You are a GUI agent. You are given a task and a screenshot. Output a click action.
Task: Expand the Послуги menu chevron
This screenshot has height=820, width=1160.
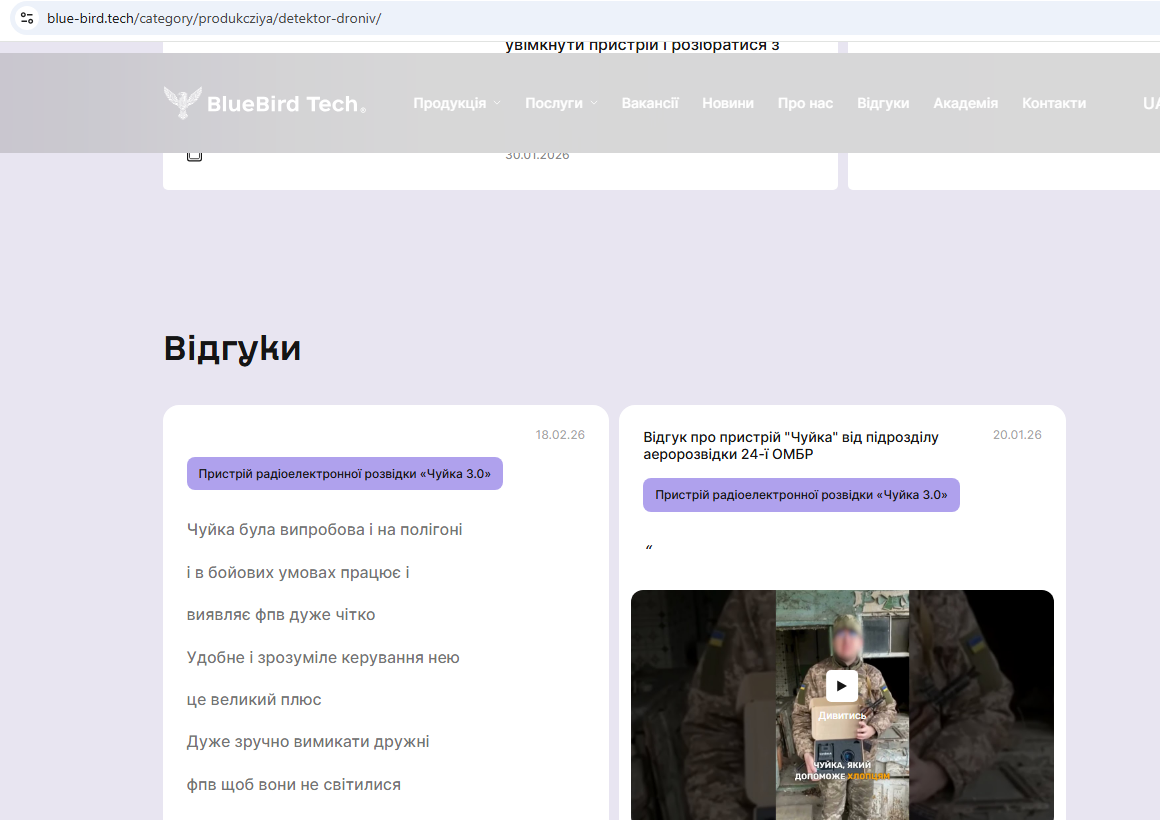(x=593, y=103)
